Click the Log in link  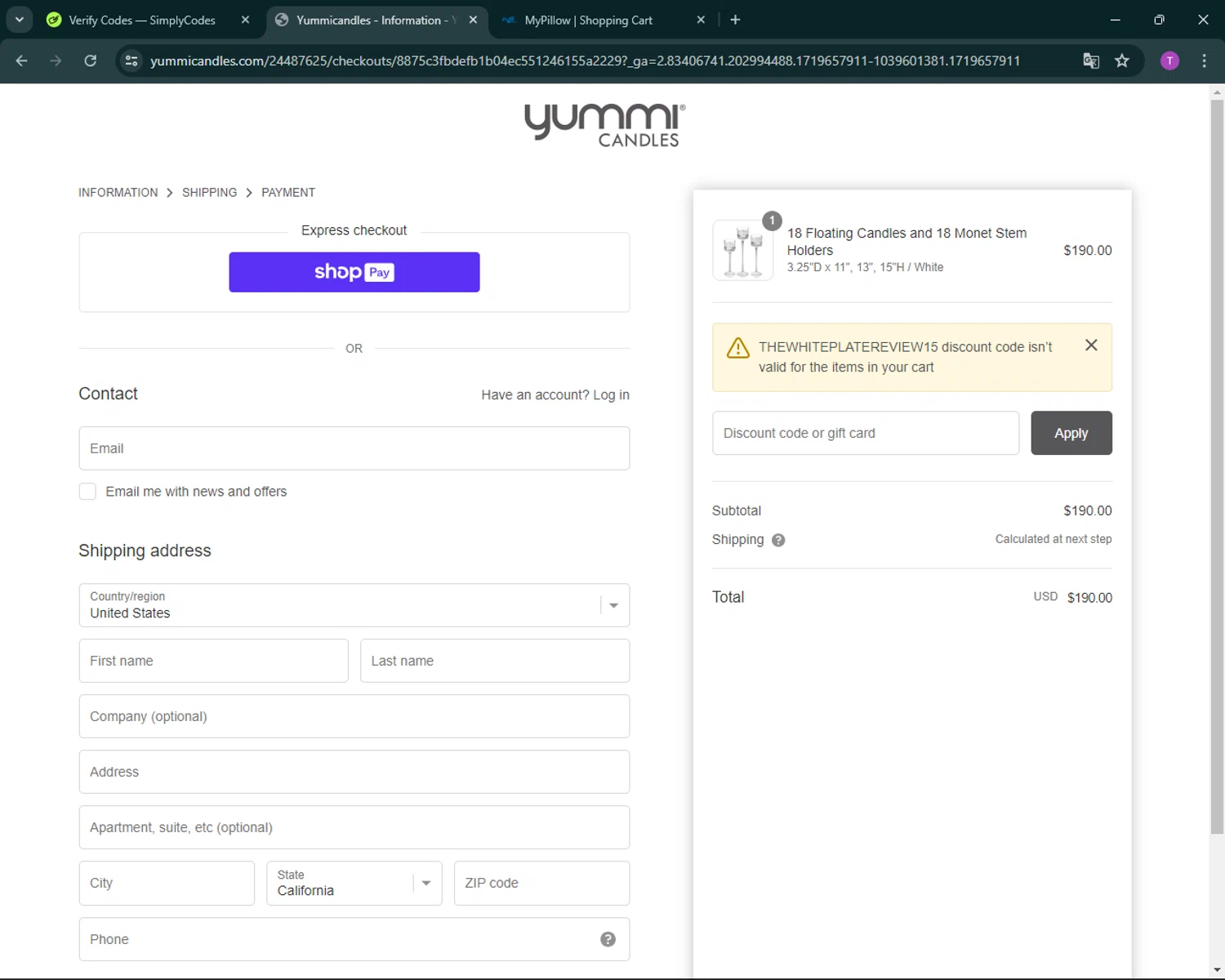tap(611, 395)
